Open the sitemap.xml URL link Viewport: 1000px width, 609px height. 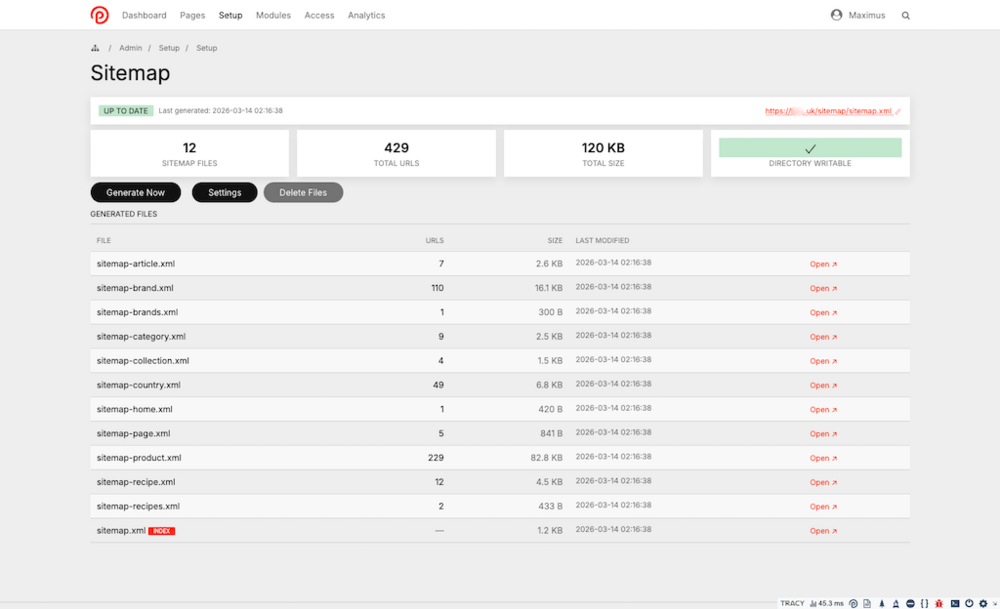pos(830,111)
